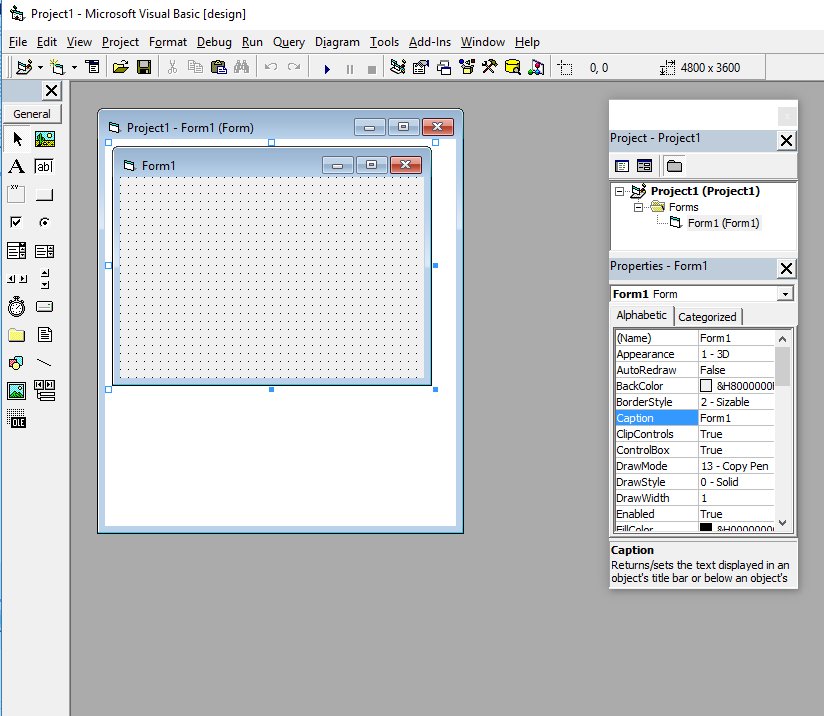Select Form1 (Form1) in project tree
The width and height of the screenshot is (824, 716).
722,223
